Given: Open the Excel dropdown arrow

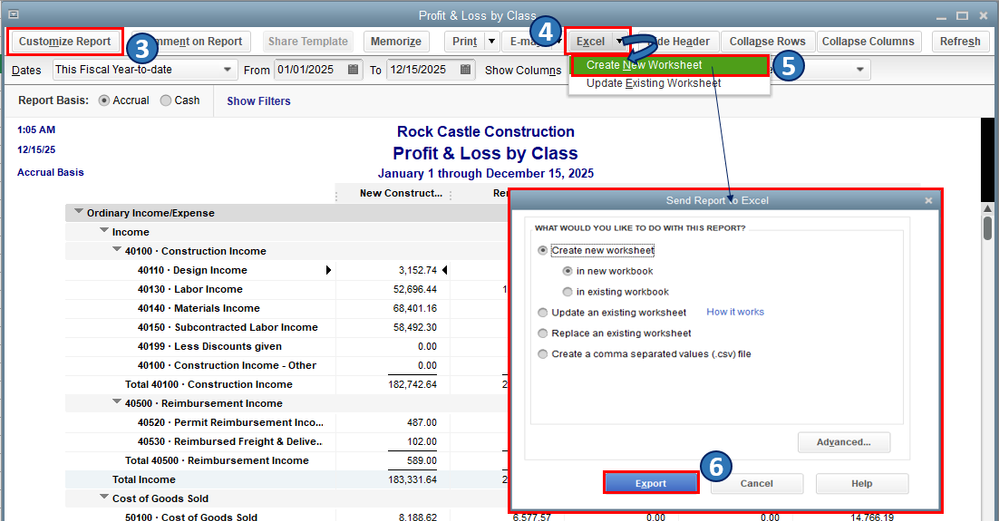Looking at the screenshot, I should pyautogui.click(x=619, y=41).
